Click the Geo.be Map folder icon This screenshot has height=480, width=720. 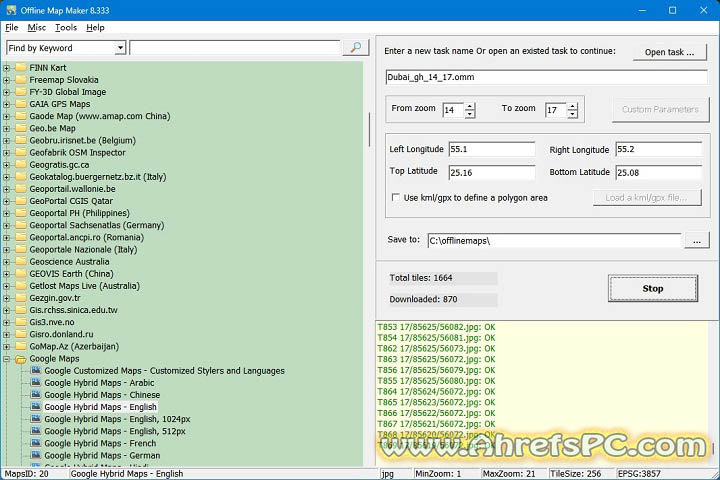[x=21, y=128]
